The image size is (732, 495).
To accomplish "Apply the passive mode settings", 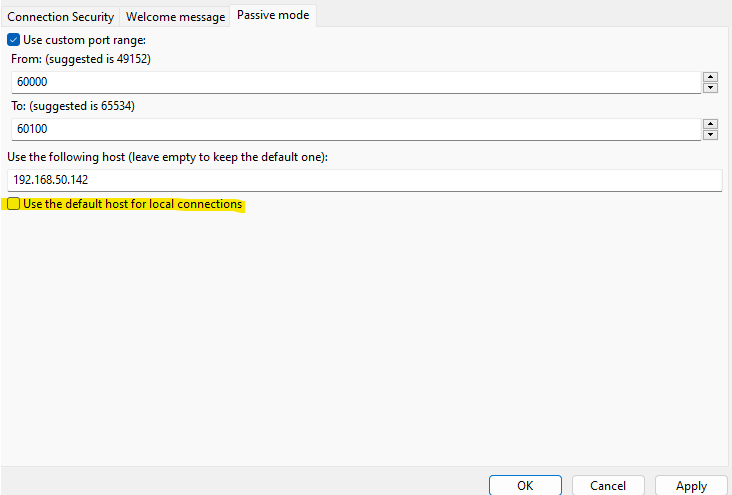I will pyautogui.click(x=691, y=485).
